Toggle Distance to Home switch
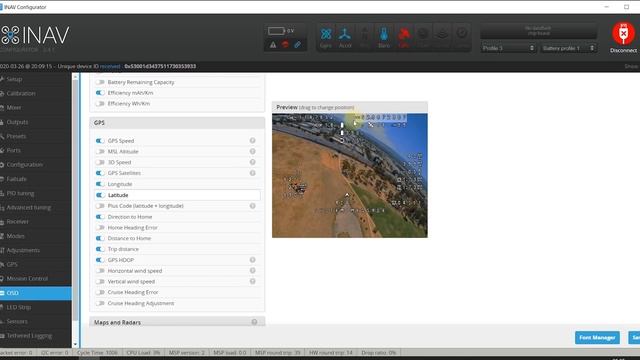This screenshot has height=360, width=640. (100, 238)
